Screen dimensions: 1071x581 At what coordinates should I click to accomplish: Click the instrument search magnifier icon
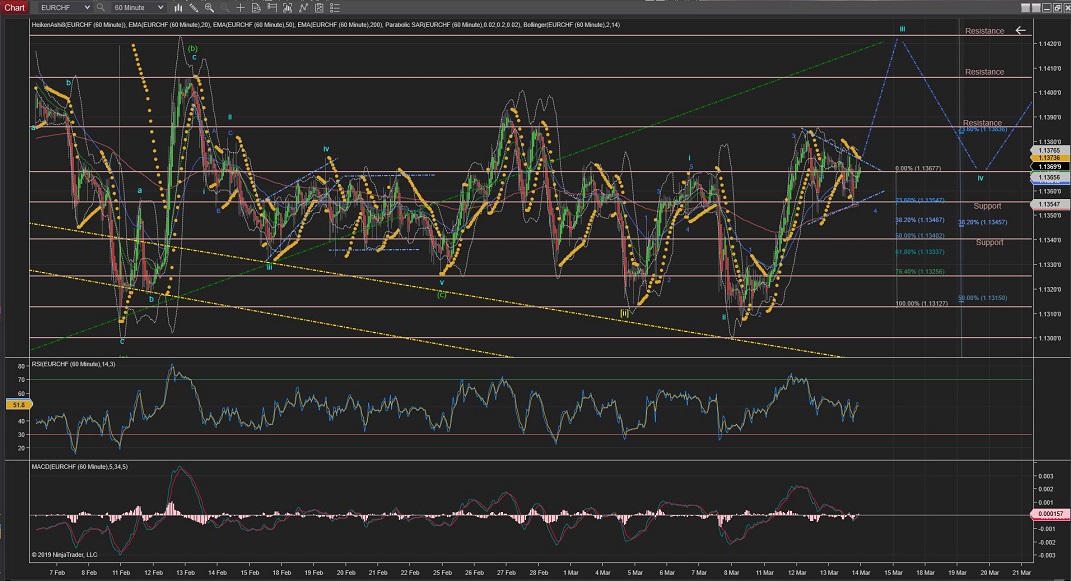(101, 7)
